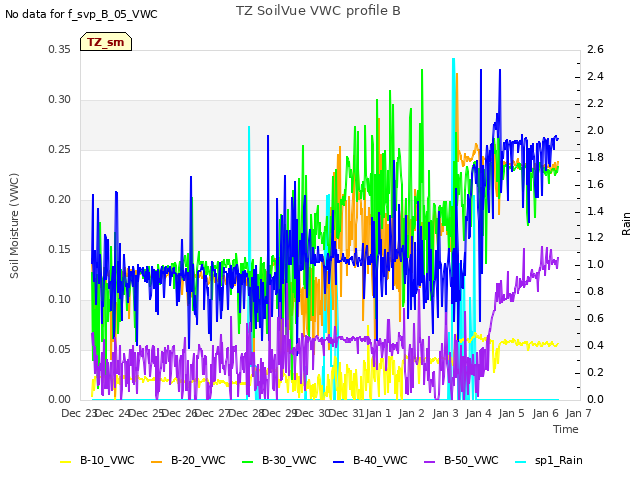Select the B-20_VWC legend entry
The height and width of the screenshot is (480, 640).
click(188, 460)
